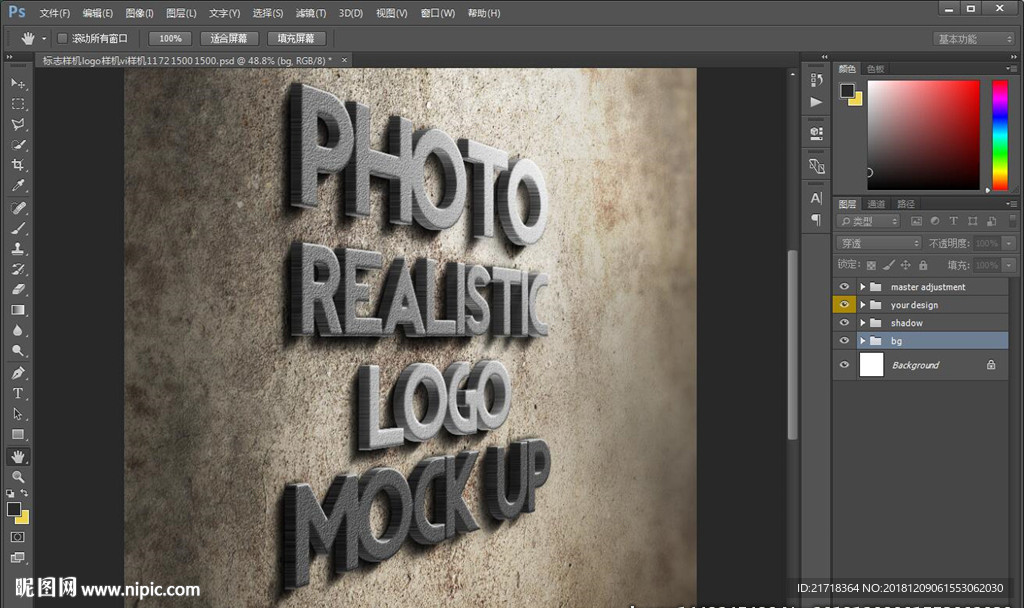Click the rainbow hue slider strip
Viewport: 1024px width, 608px height.
[x=999, y=135]
